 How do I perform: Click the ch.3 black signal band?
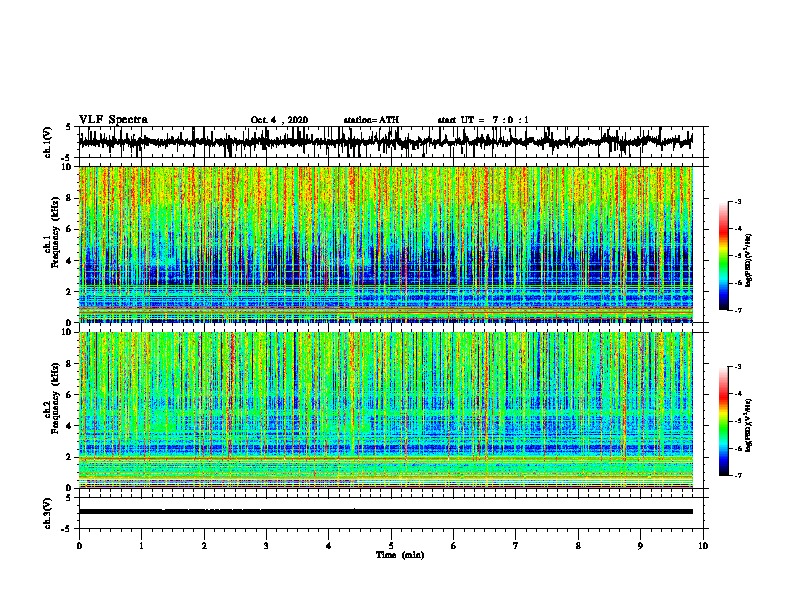(385, 512)
